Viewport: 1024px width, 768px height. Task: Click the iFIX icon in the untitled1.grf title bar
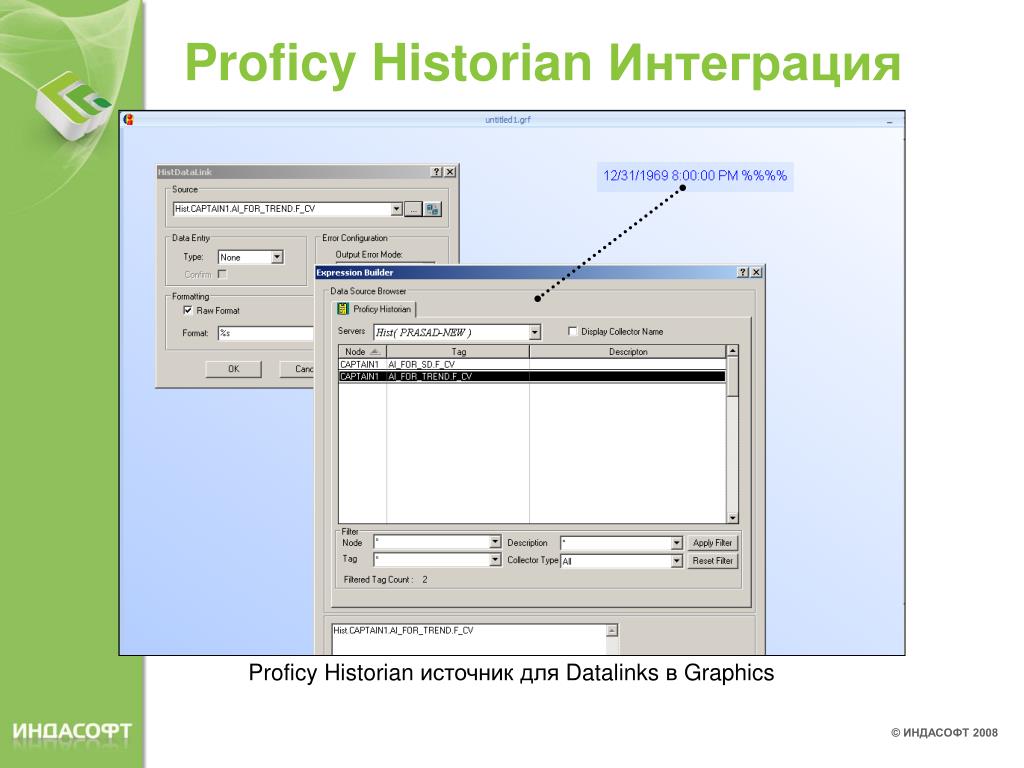(x=129, y=120)
